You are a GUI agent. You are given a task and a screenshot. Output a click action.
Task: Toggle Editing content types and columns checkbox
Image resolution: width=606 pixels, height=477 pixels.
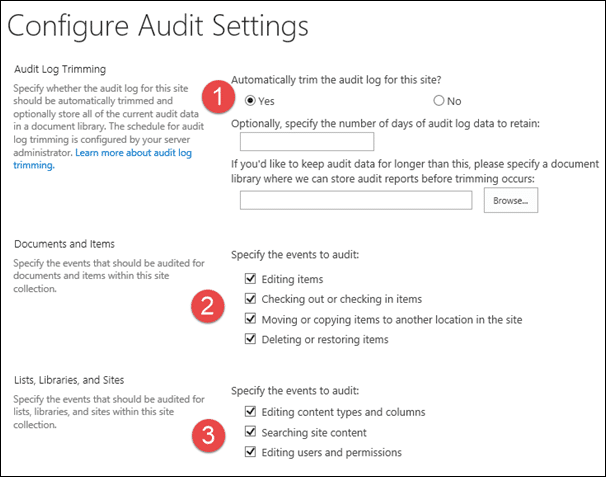(249, 412)
